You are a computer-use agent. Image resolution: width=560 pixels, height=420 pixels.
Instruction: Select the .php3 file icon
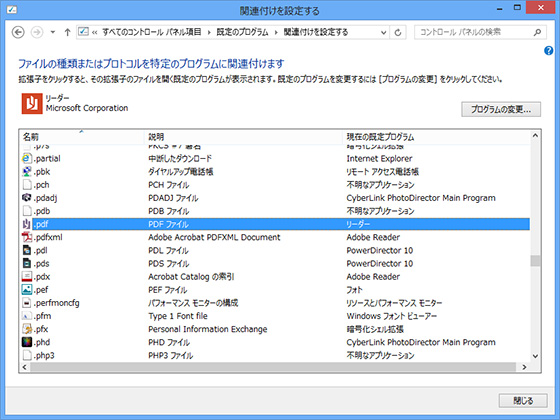(27, 355)
